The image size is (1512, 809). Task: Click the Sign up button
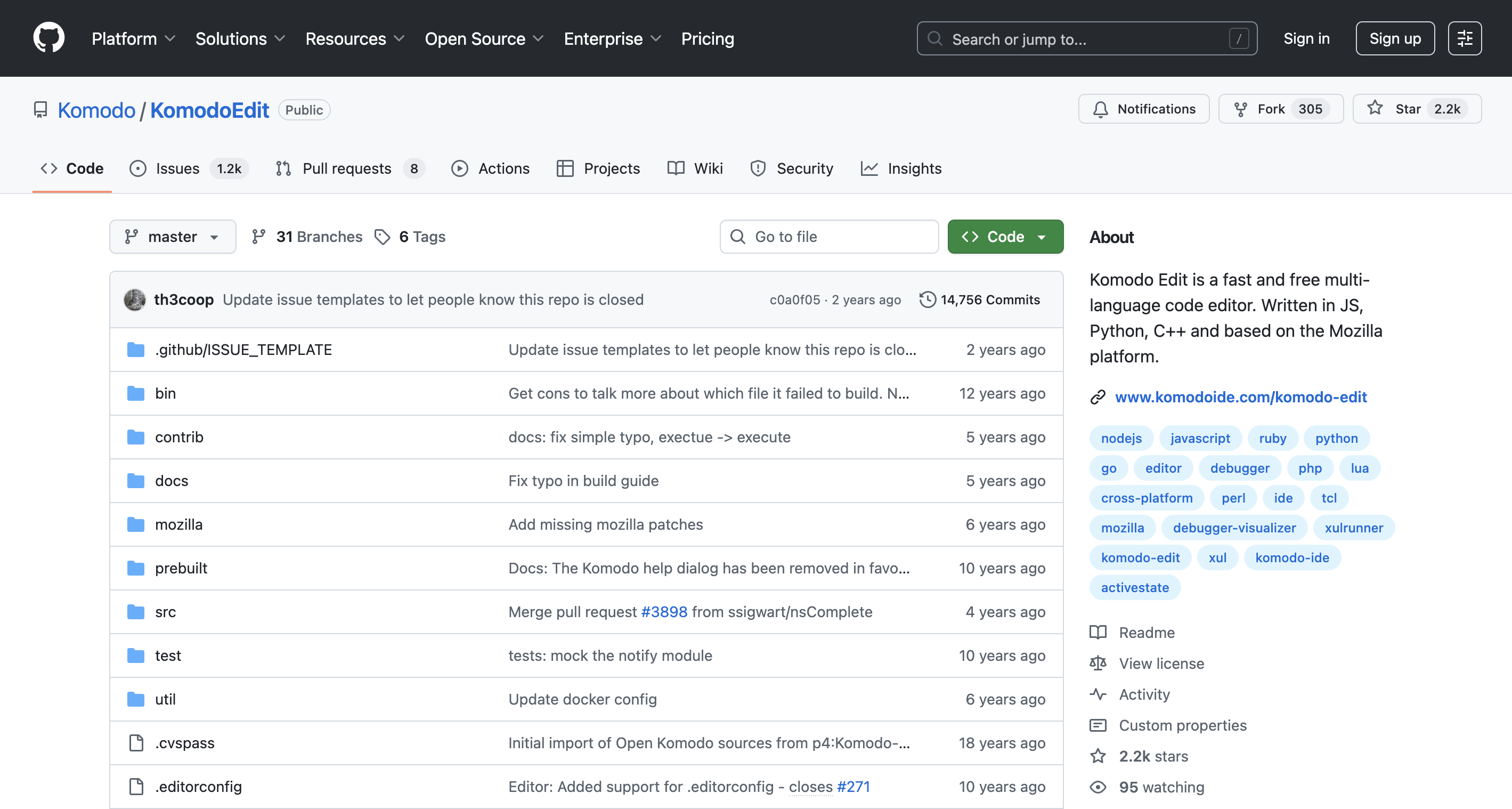click(1394, 39)
